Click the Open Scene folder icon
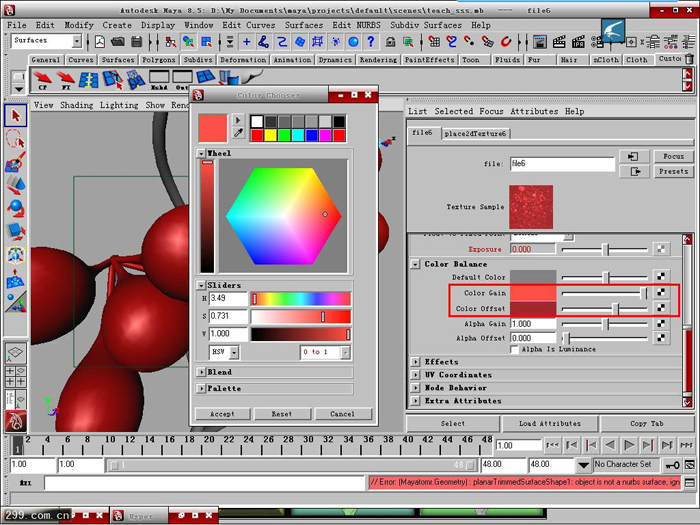 [x=117, y=42]
